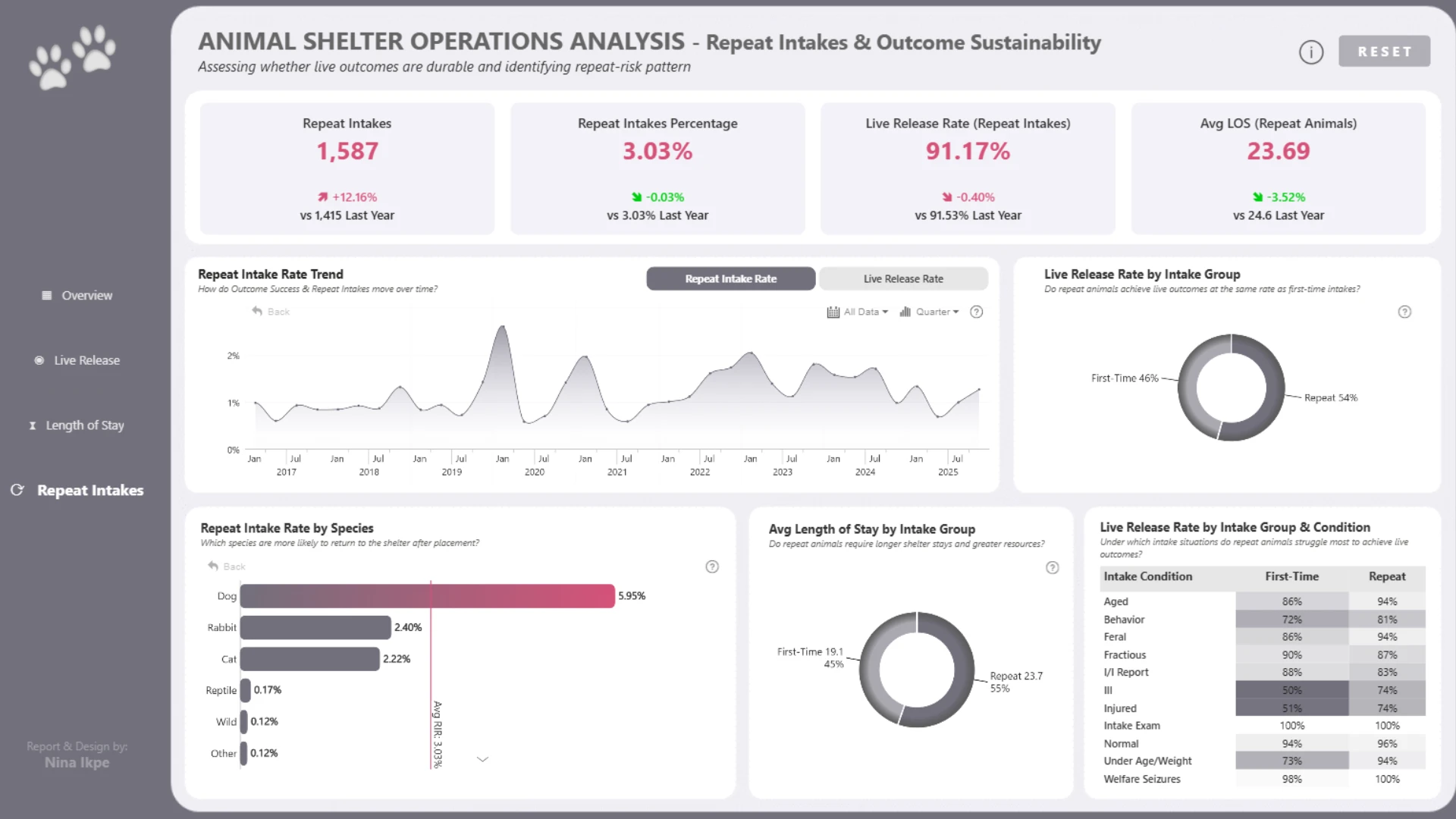1456x819 pixels.
Task: Open the All Data date range dropdown
Action: pyautogui.click(x=858, y=312)
